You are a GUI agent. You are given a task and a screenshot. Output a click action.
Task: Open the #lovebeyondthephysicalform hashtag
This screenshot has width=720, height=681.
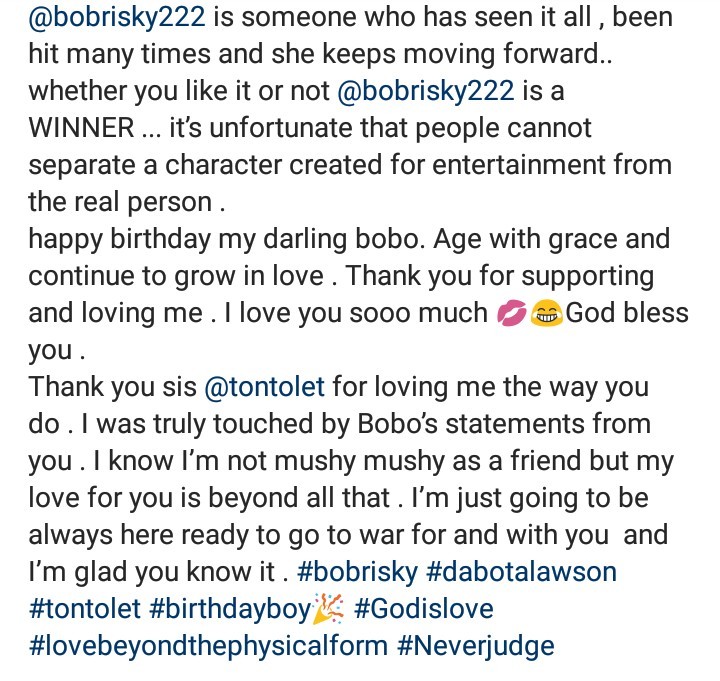point(208,645)
